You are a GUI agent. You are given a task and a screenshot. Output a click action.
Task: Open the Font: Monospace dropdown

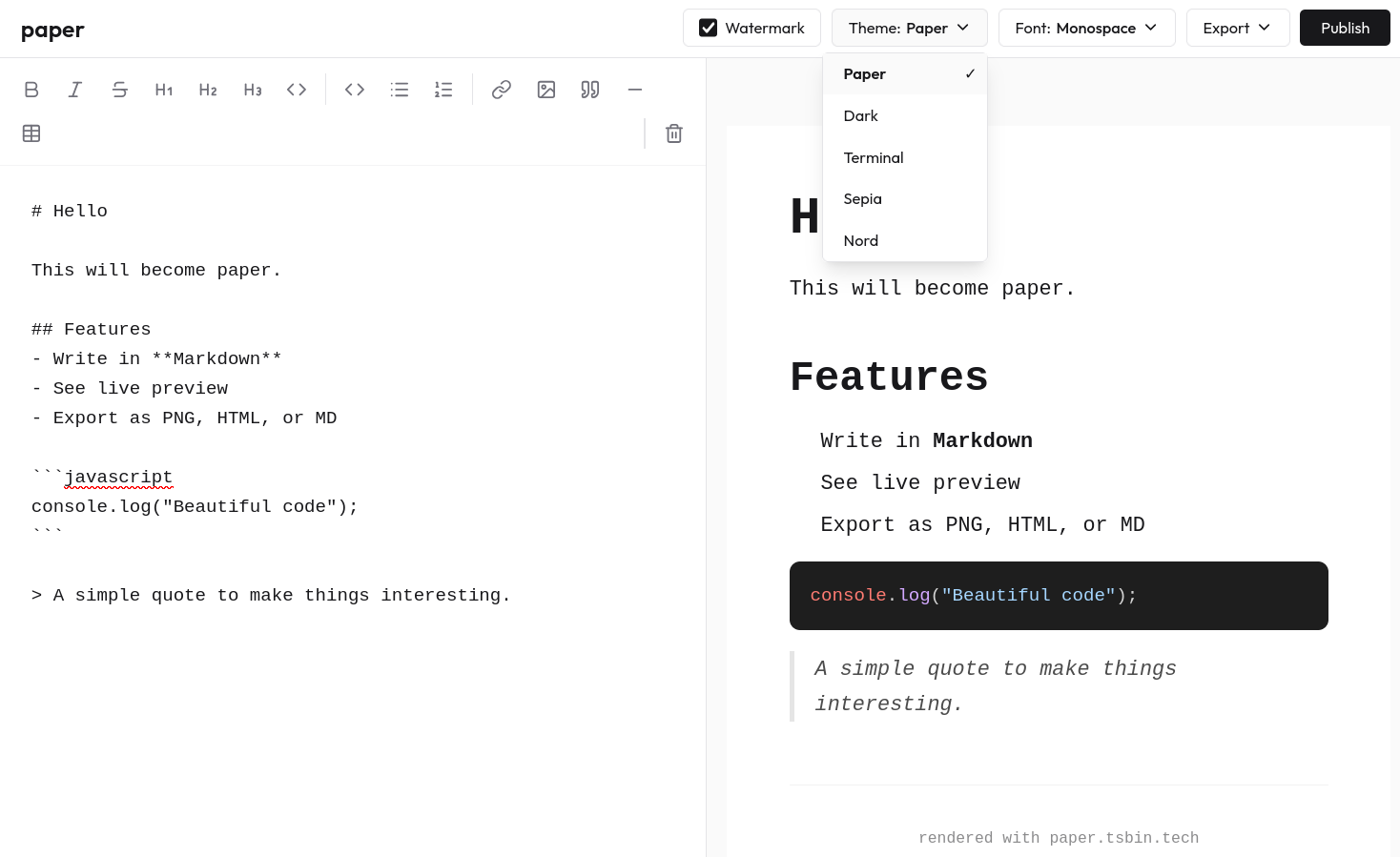1086,29
